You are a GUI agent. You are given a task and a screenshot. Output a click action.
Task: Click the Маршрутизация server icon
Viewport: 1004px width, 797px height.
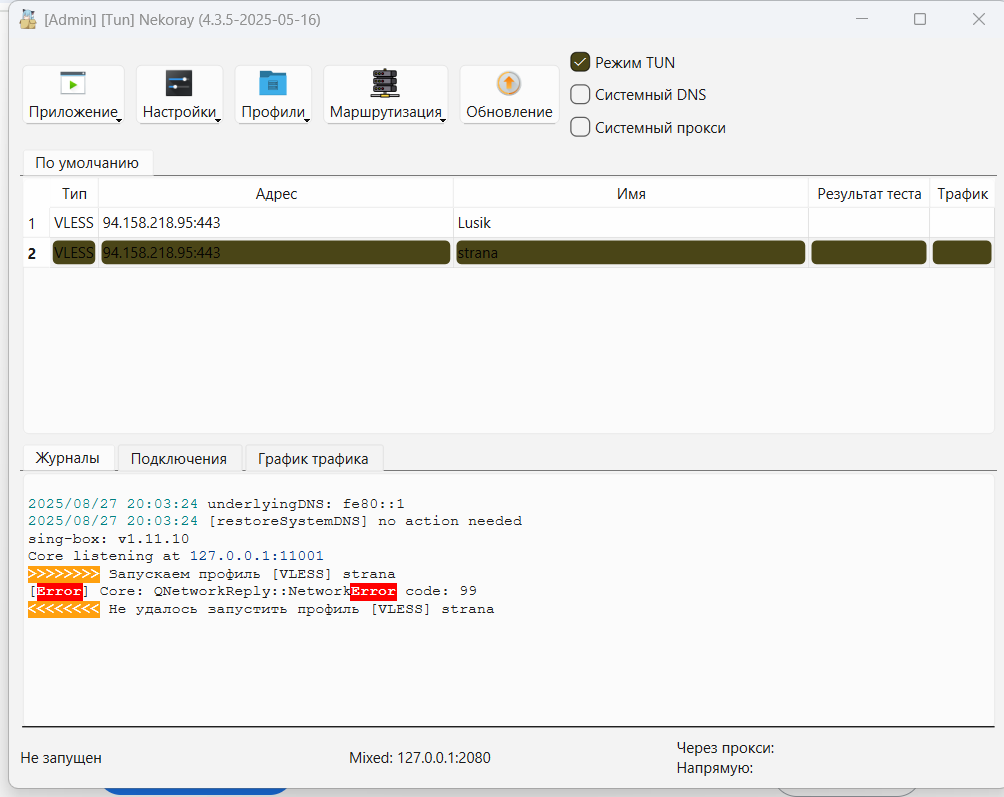(385, 83)
